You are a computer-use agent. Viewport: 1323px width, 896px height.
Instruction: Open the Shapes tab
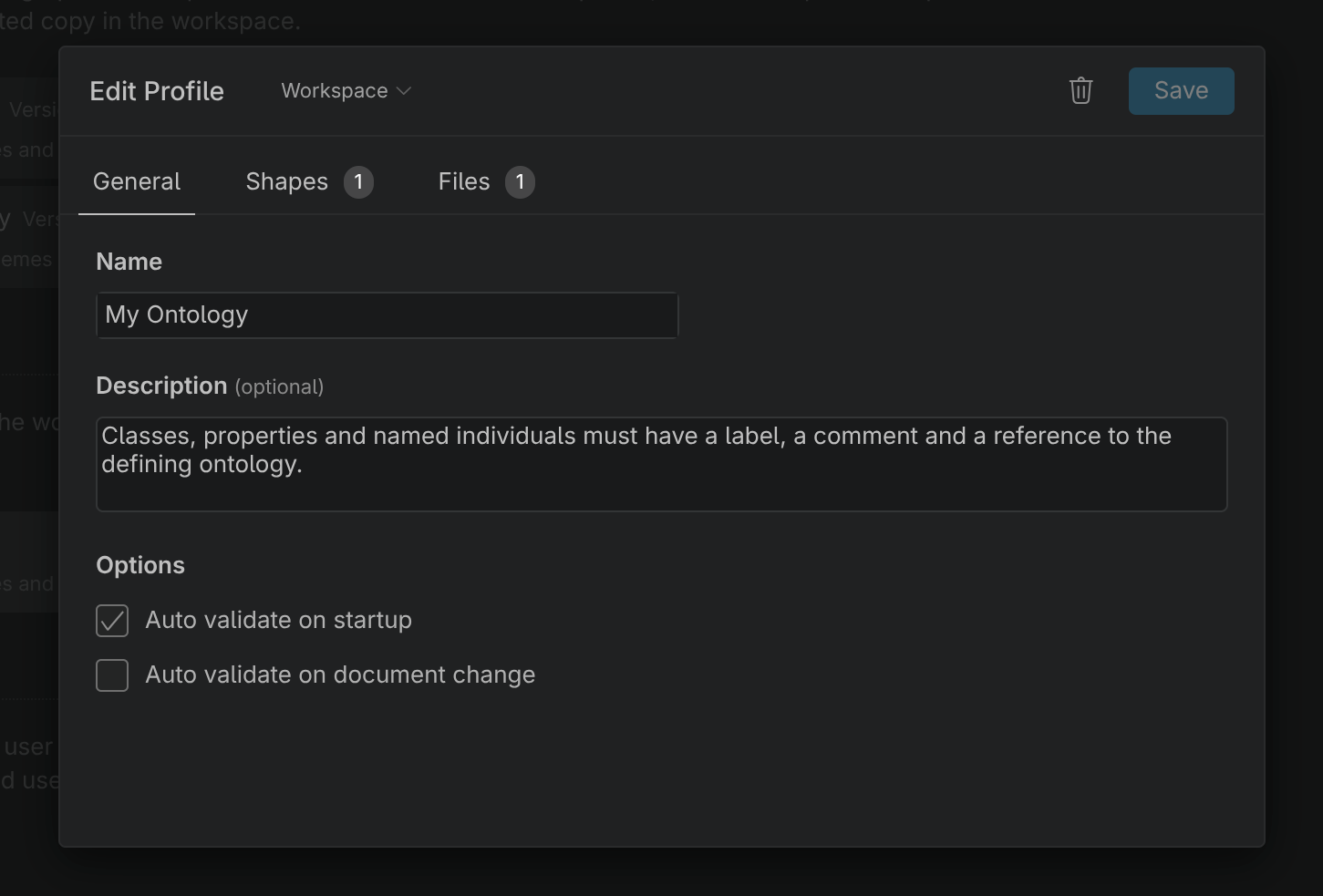(x=309, y=181)
